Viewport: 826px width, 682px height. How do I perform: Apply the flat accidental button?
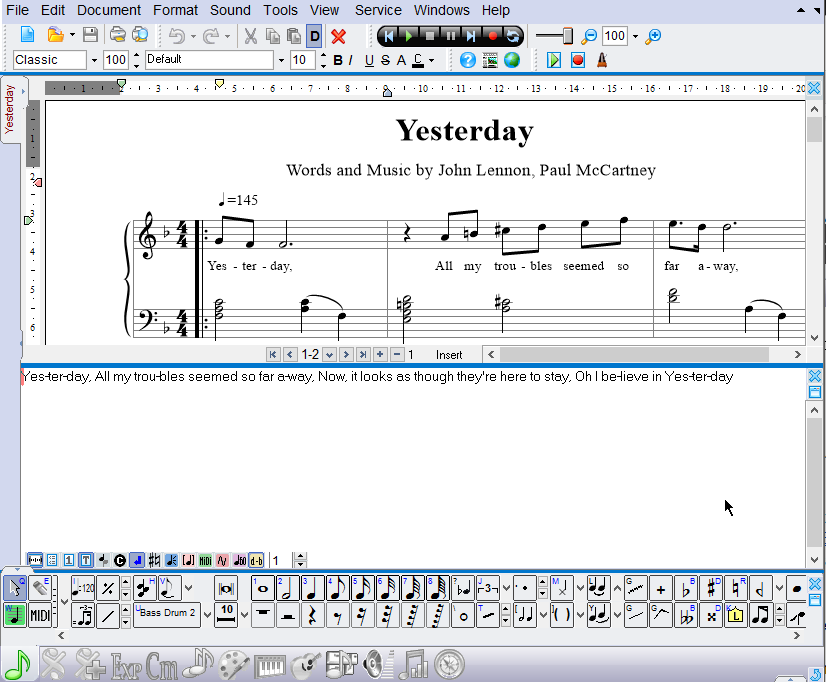[686, 588]
